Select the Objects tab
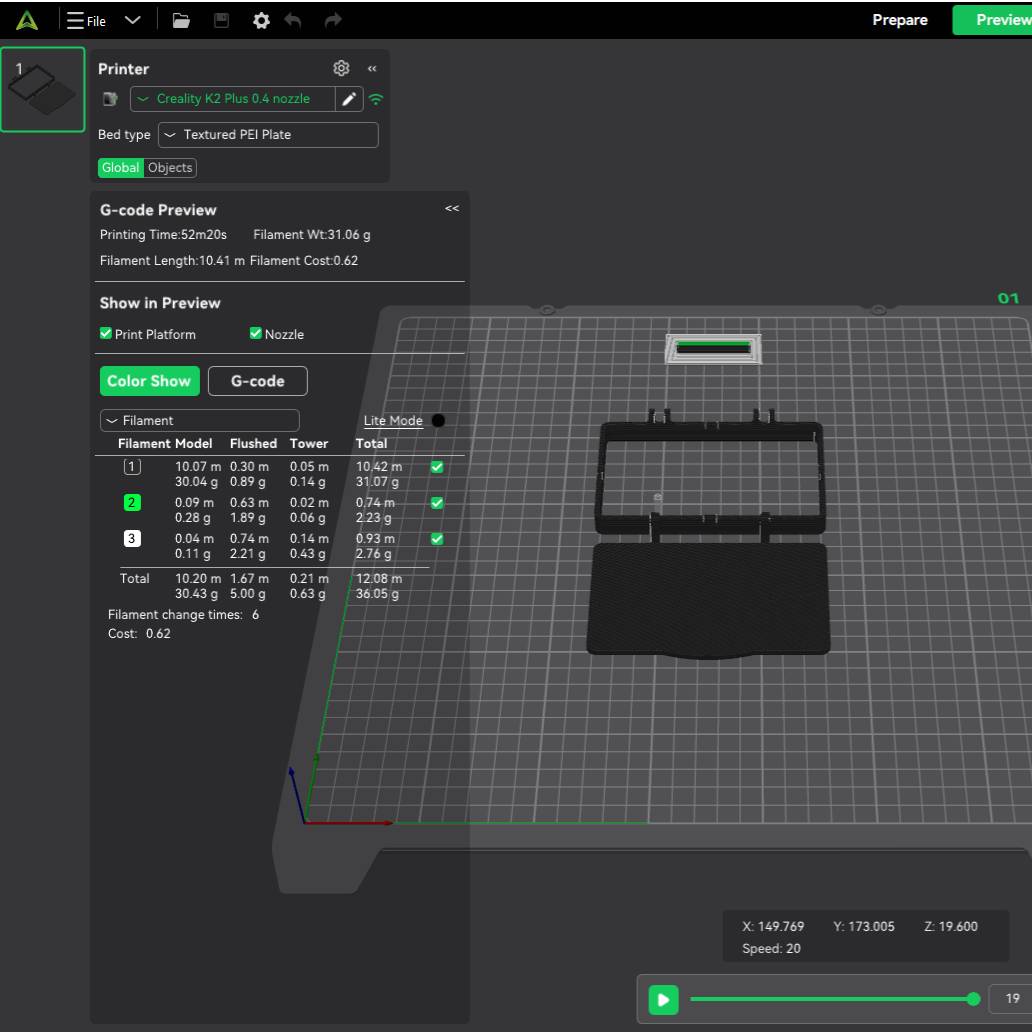This screenshot has height=1032, width=1032. [170, 168]
